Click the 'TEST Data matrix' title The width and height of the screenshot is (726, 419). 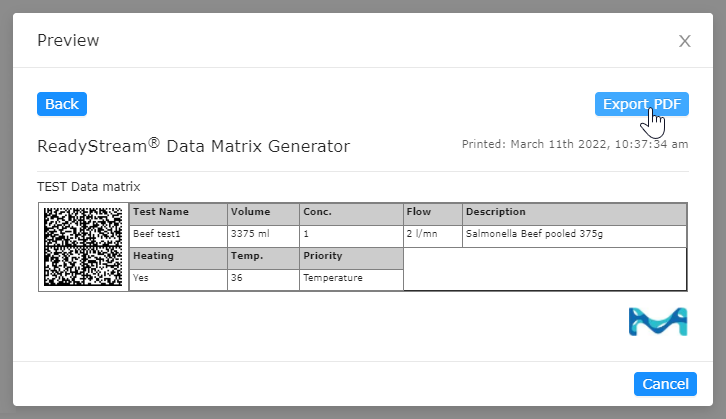pyautogui.click(x=88, y=187)
